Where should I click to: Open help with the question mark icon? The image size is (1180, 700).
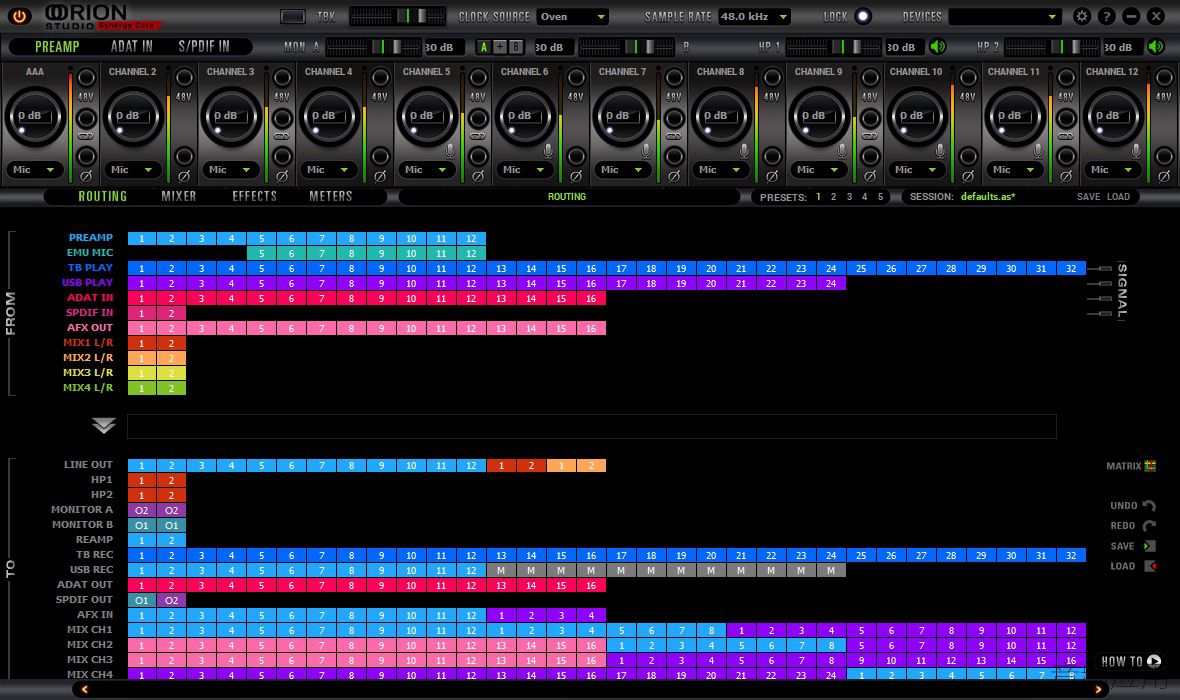coord(1106,16)
